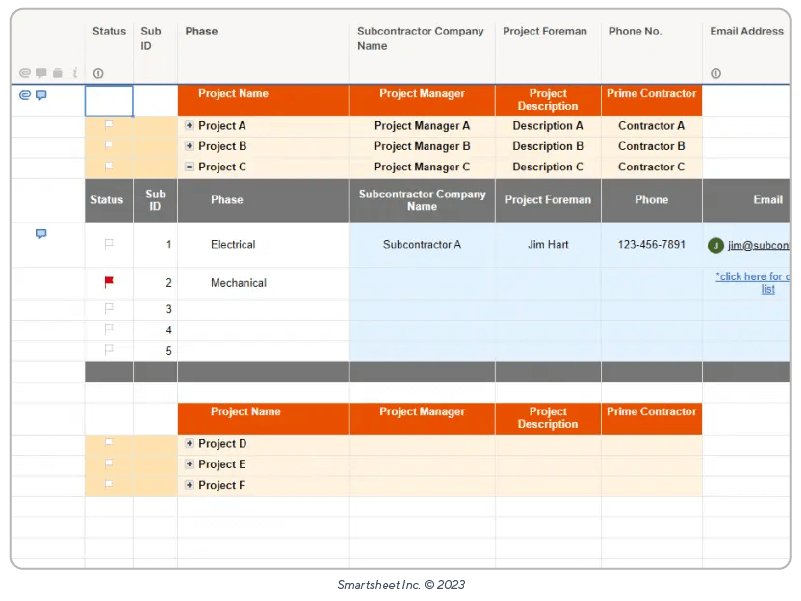Click the info icon under Status column header
This screenshot has width=801, height=601.
pos(98,73)
